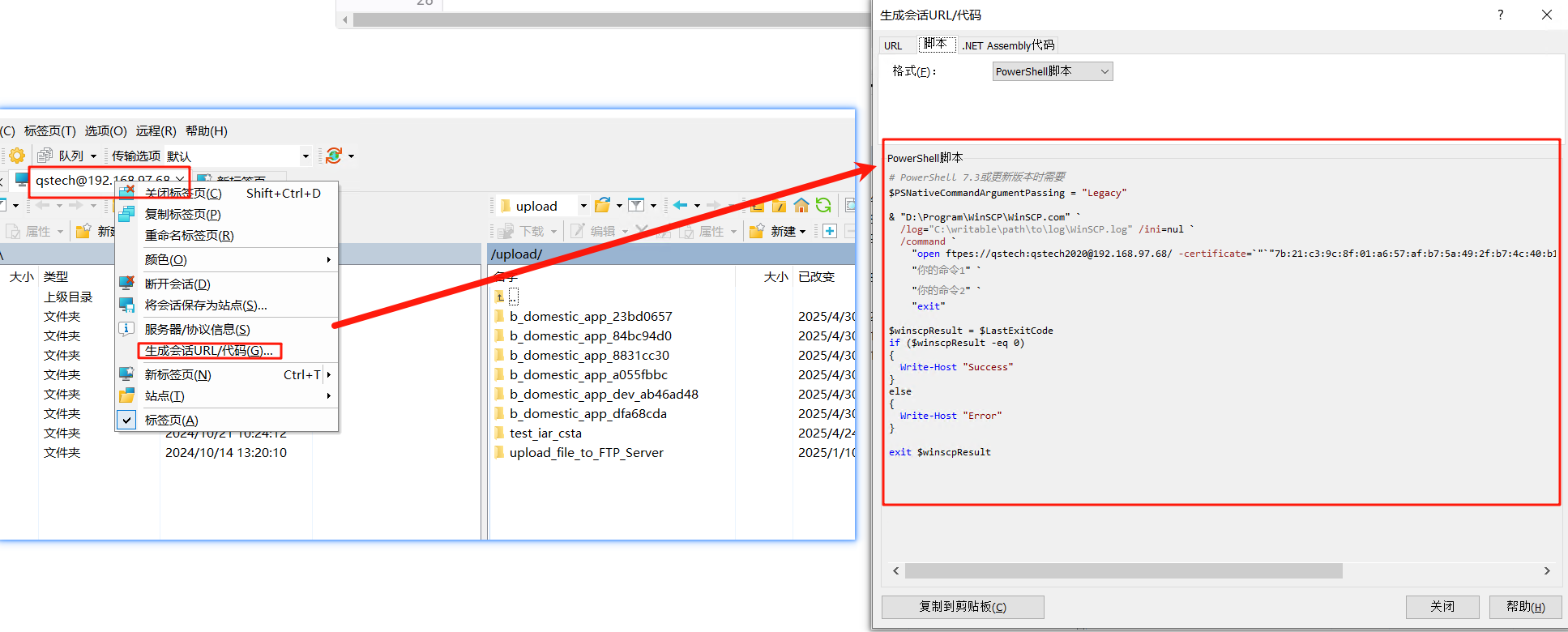
Task: Open the 格式 PowerShell脚本 dropdown
Action: pos(1053,71)
